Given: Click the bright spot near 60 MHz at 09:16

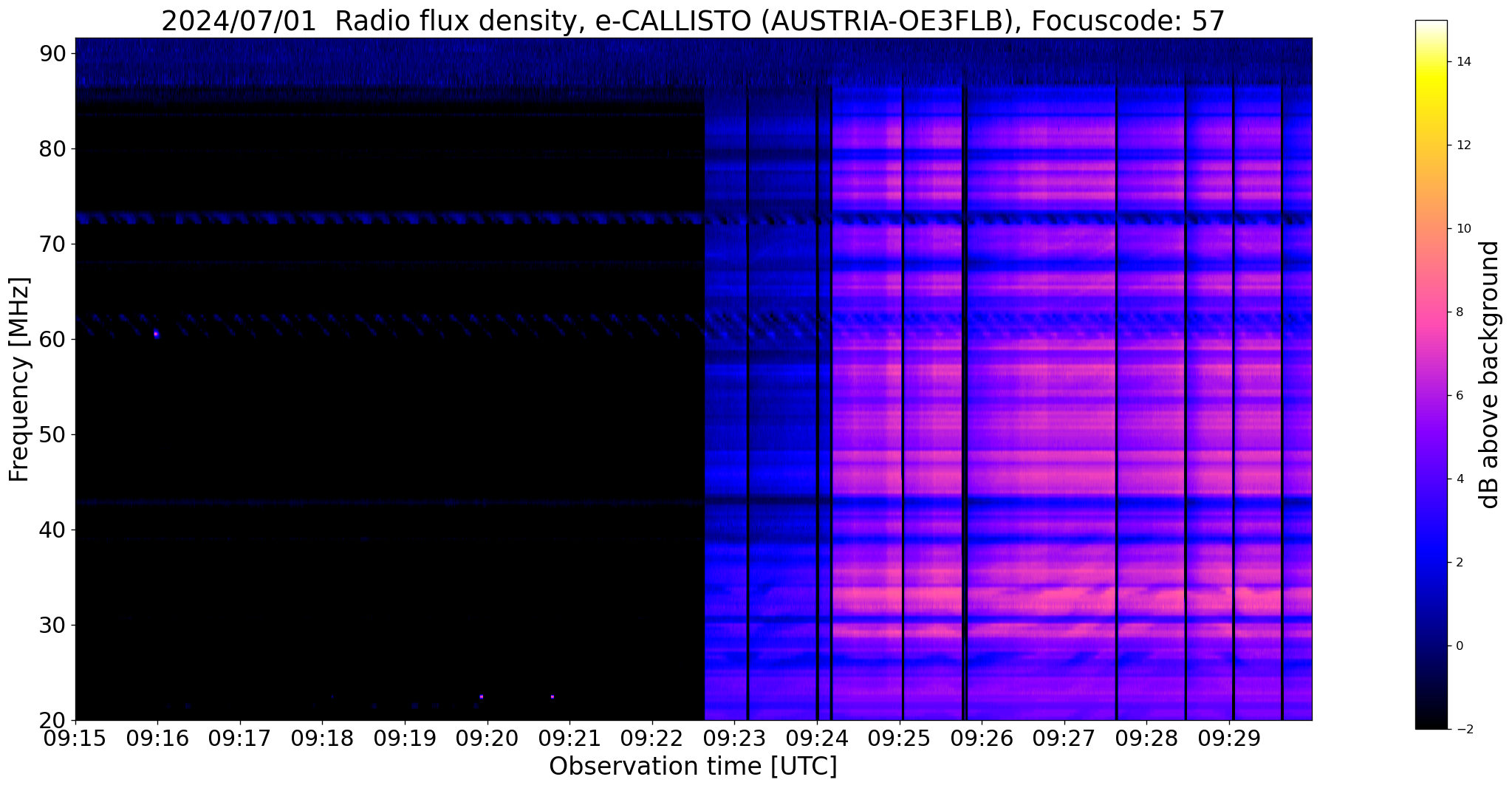Looking at the screenshot, I should (156, 334).
